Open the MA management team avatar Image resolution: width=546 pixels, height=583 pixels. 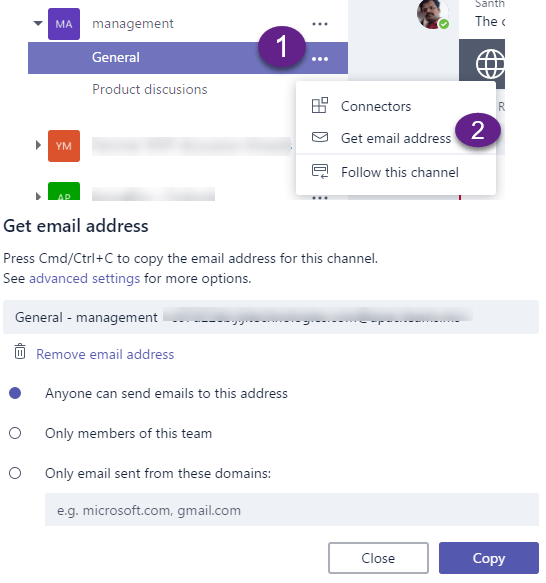tap(64, 24)
